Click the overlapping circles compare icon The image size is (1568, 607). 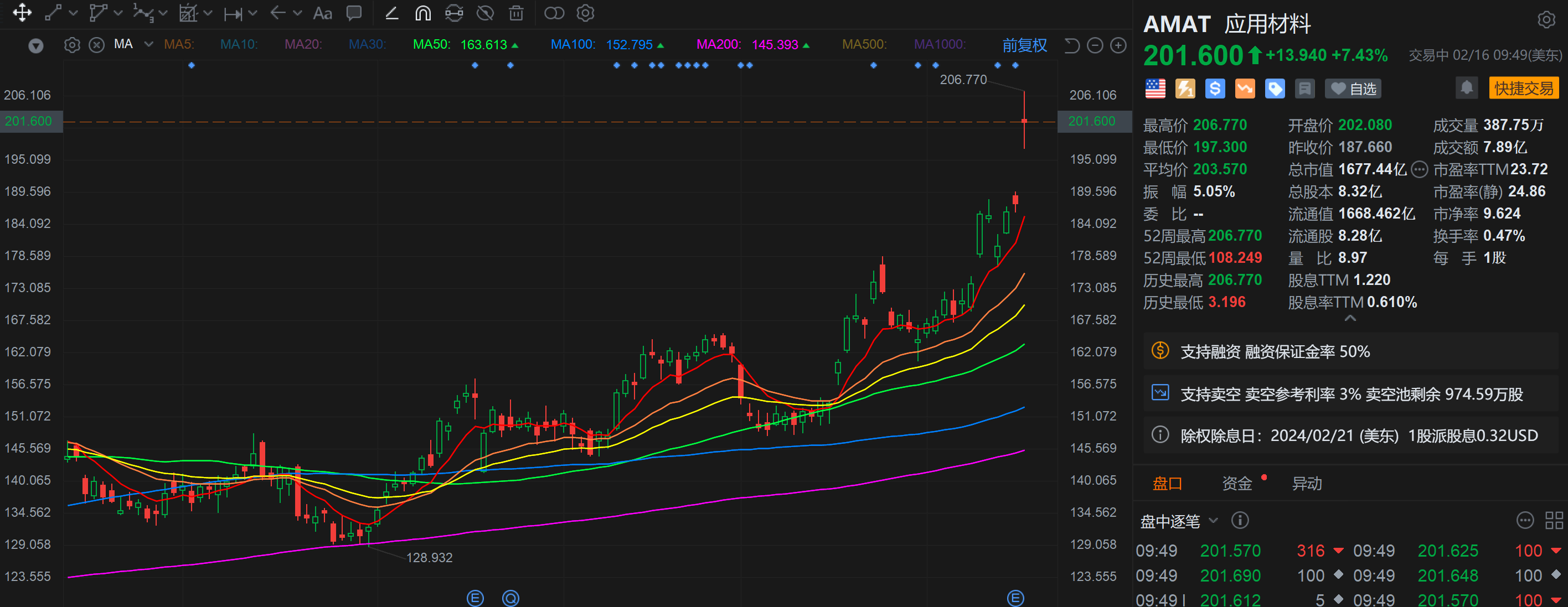point(554,13)
